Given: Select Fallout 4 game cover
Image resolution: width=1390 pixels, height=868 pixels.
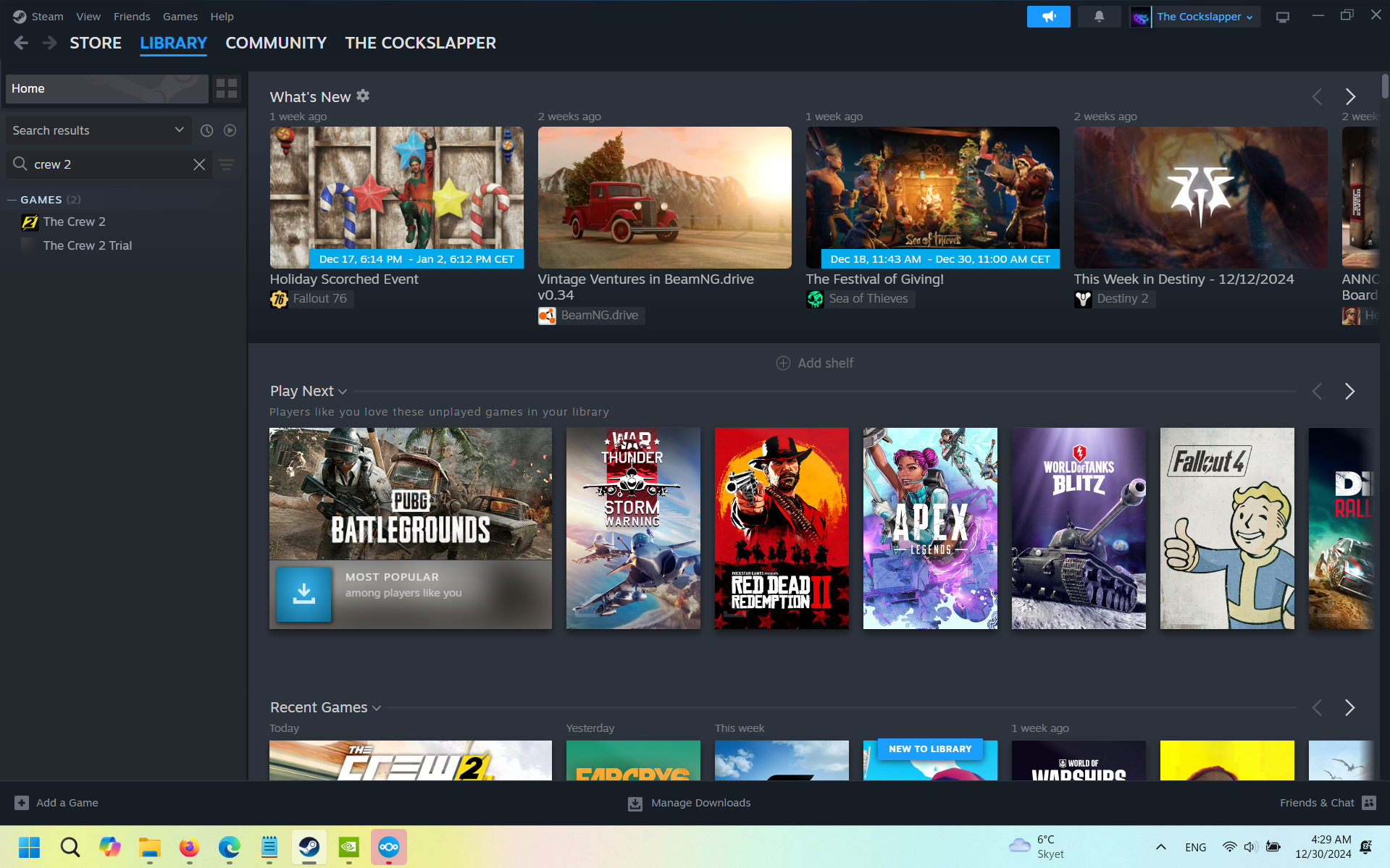Looking at the screenshot, I should pos(1227,528).
